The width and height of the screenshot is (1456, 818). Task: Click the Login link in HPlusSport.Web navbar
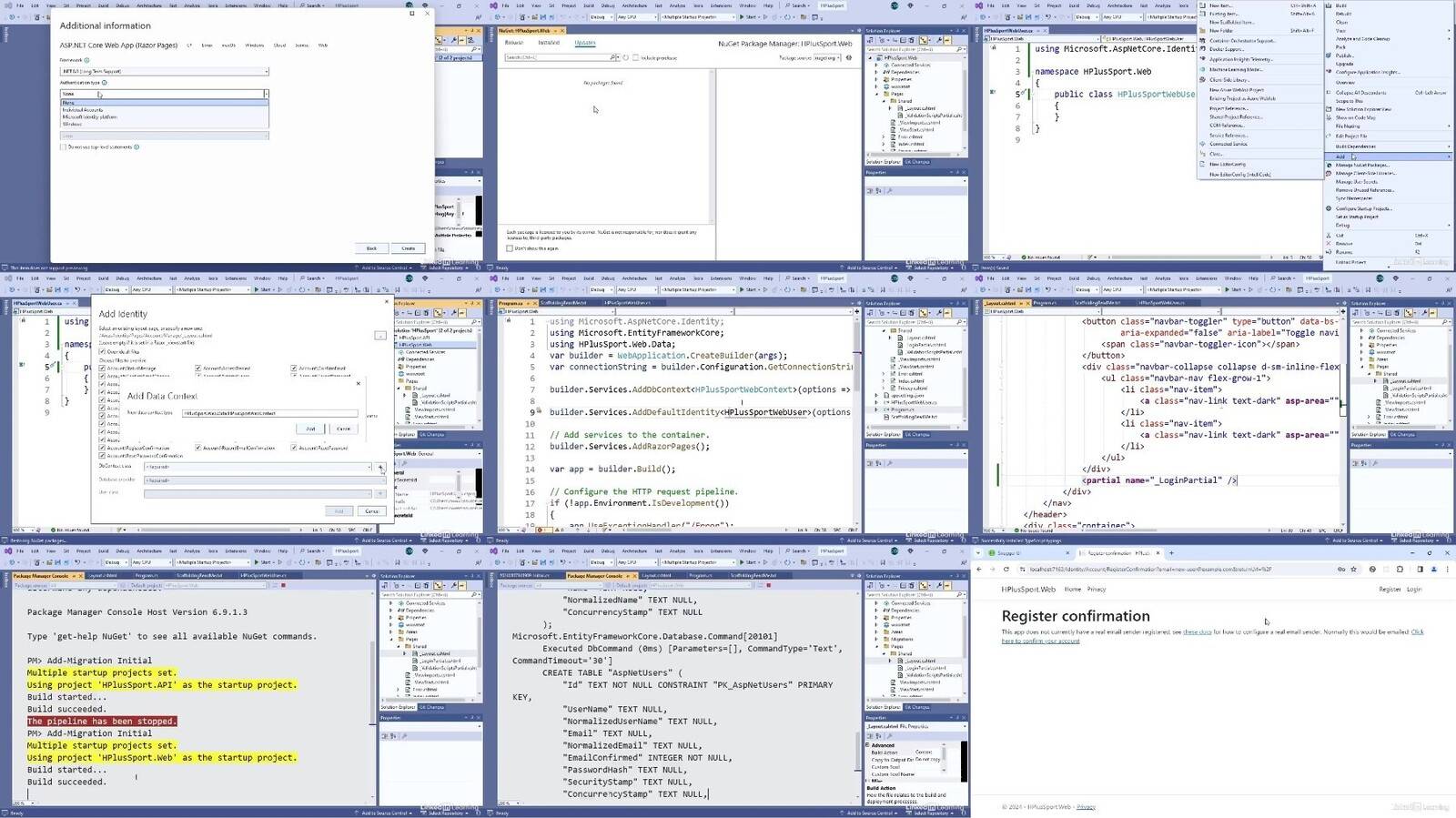[1413, 590]
